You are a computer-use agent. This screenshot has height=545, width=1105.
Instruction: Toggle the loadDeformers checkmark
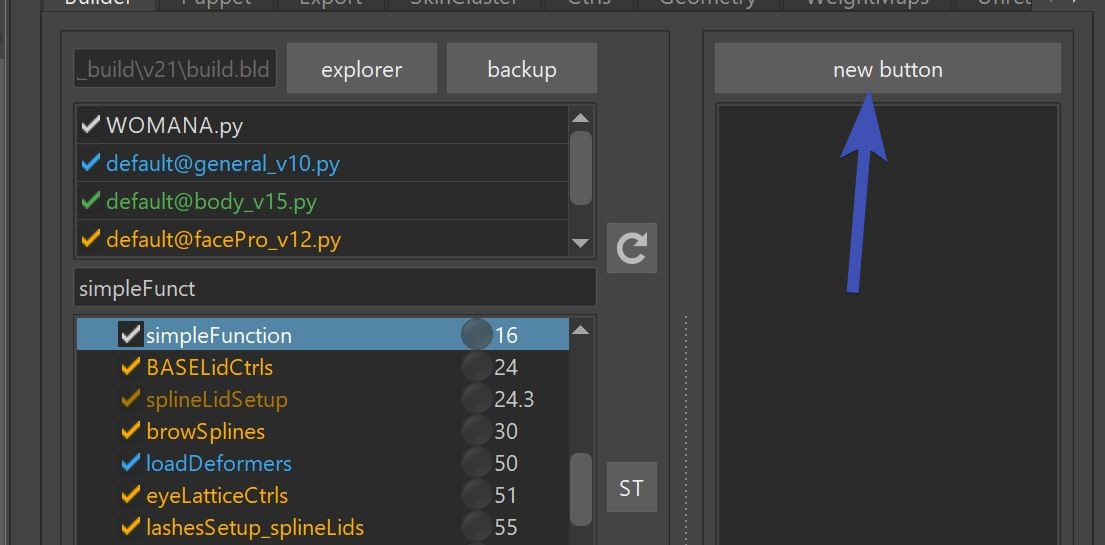point(130,463)
